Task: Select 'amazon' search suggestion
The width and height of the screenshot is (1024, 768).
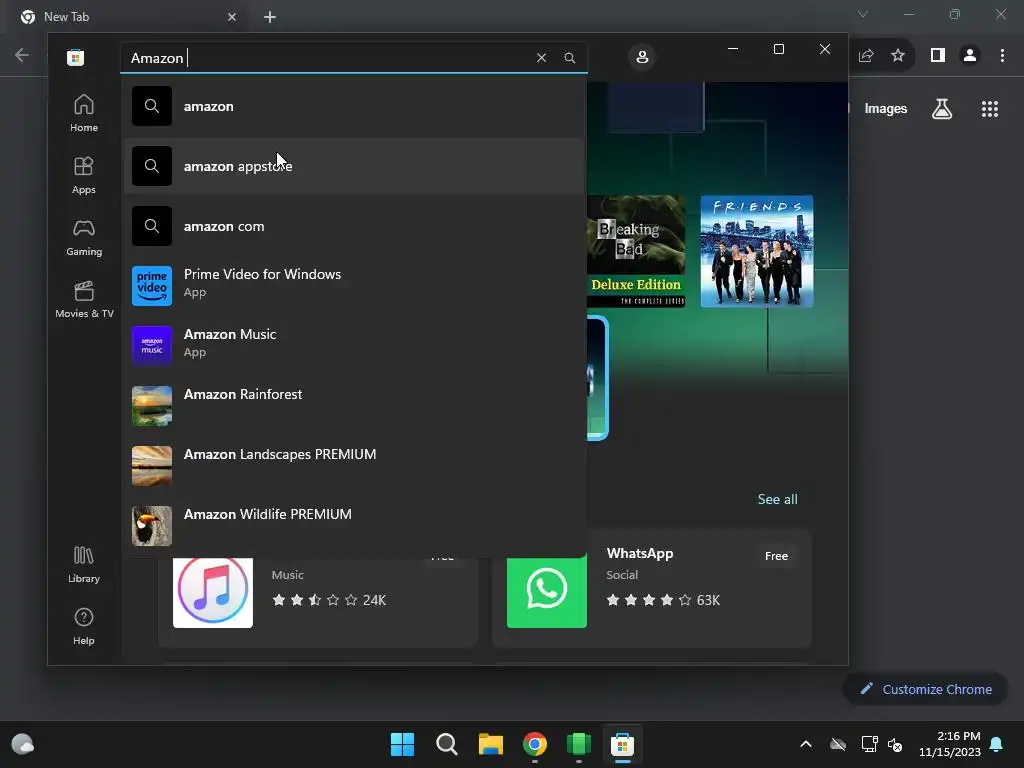Action: point(354,106)
